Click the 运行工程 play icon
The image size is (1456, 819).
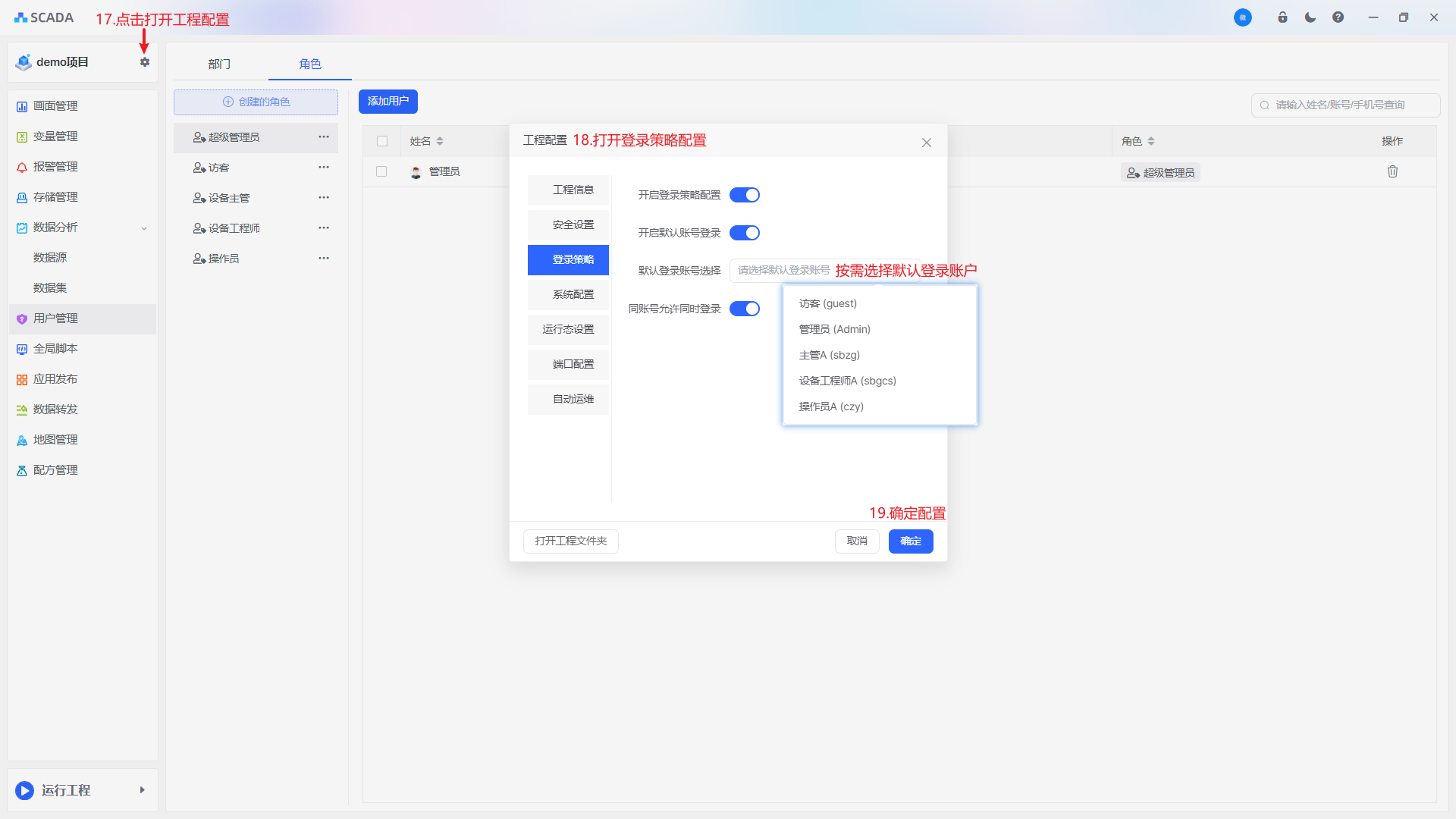tap(24, 790)
